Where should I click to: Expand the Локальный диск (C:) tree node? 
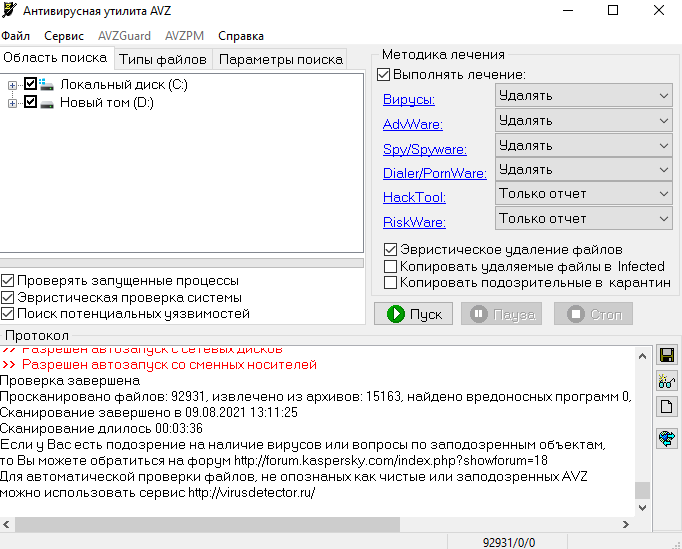click(x=12, y=85)
